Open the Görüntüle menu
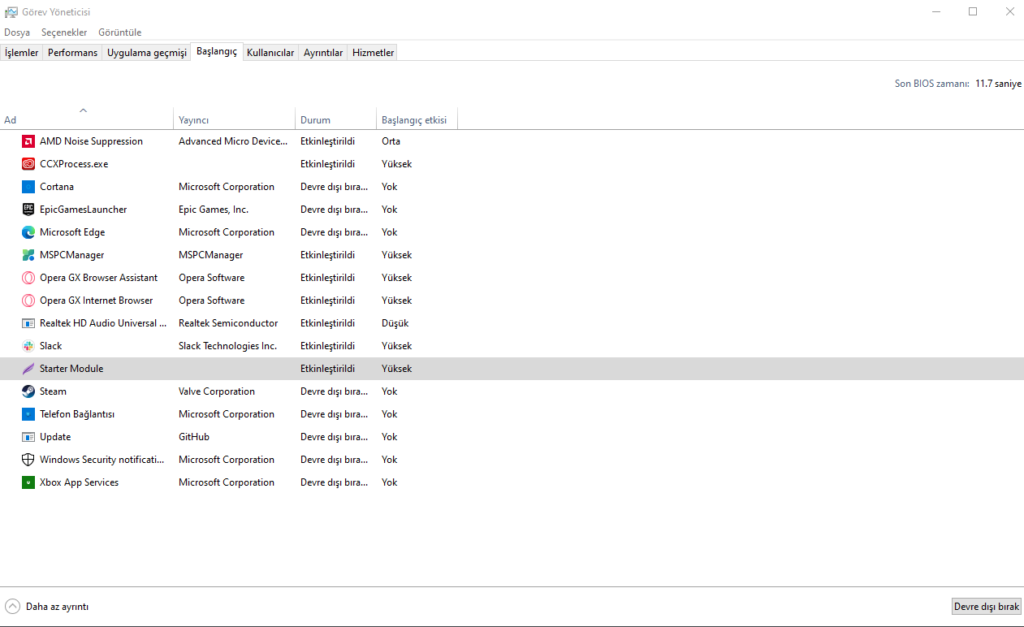Image resolution: width=1024 pixels, height=627 pixels. click(120, 32)
